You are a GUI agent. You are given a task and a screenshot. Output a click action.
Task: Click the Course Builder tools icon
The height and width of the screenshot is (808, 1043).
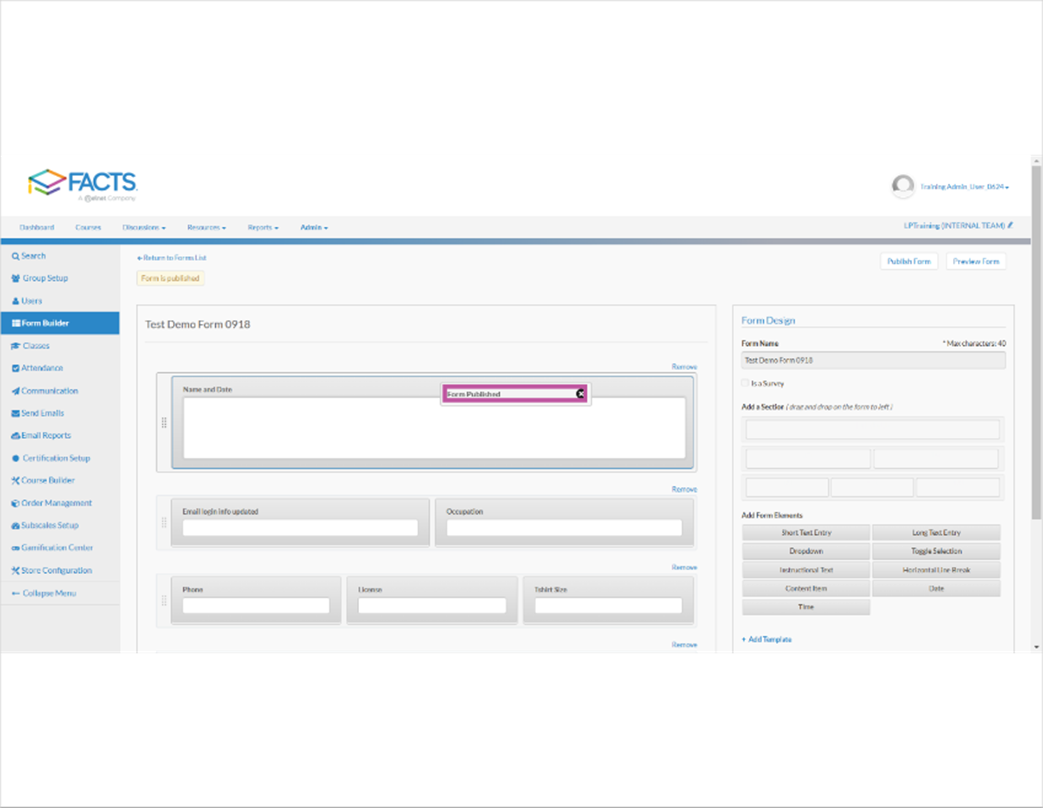15,481
